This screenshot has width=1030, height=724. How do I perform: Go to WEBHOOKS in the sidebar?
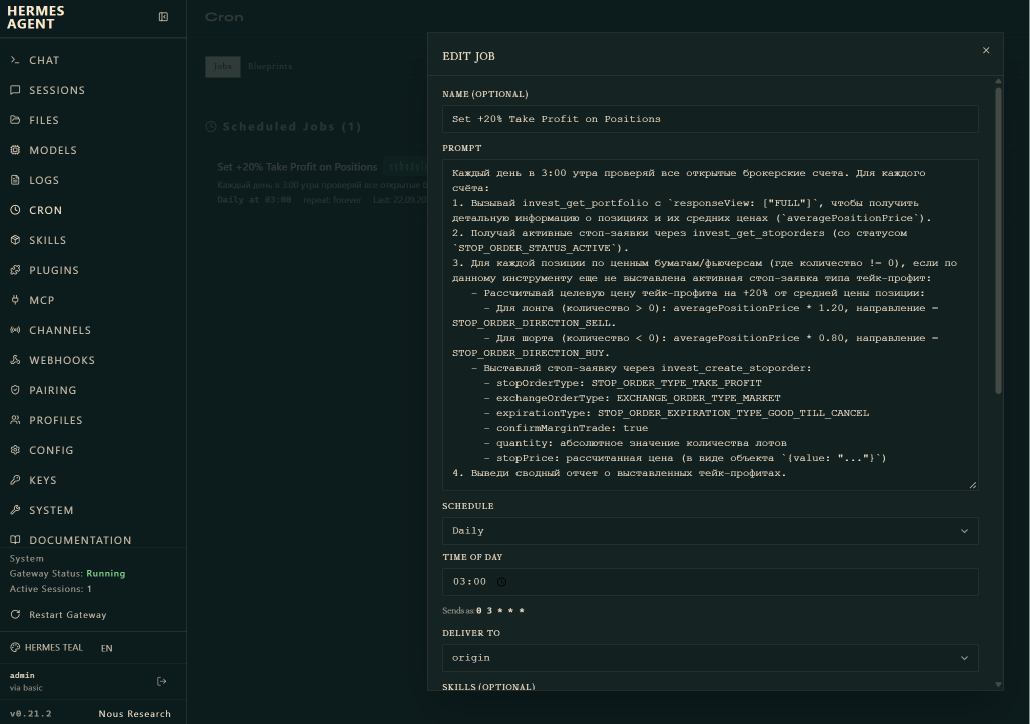62,360
